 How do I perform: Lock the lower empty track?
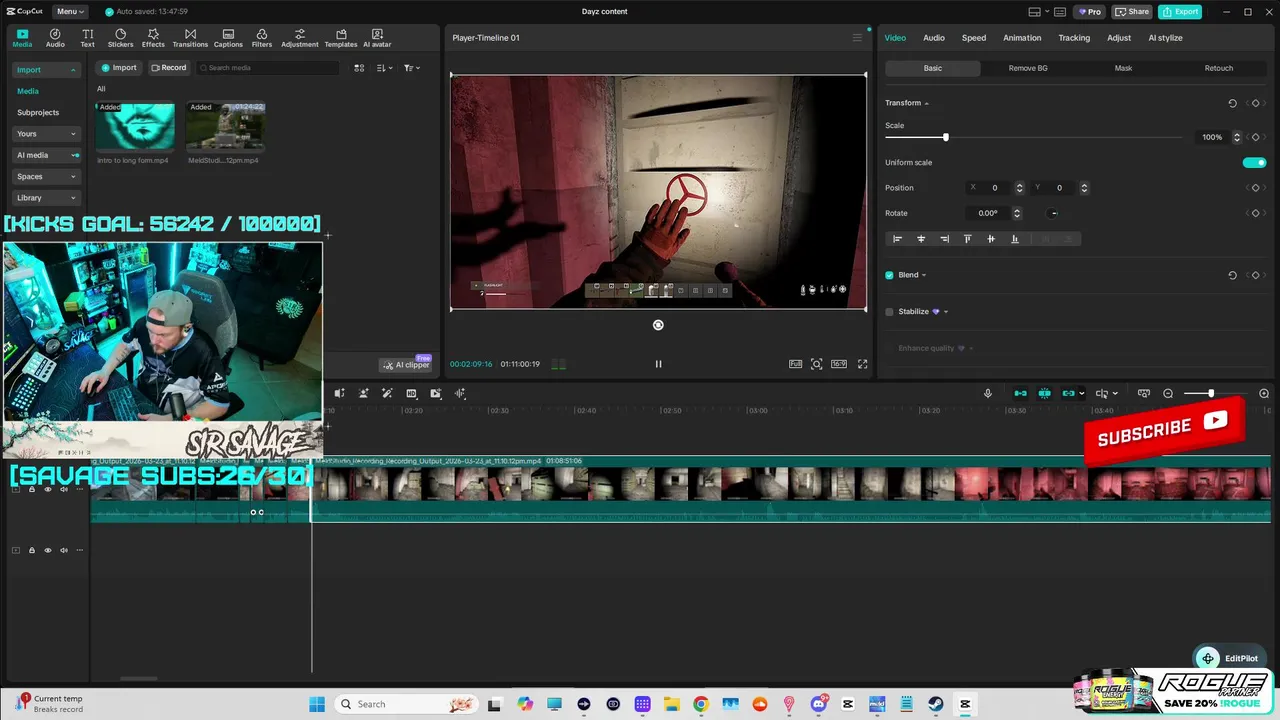[x=31, y=550]
